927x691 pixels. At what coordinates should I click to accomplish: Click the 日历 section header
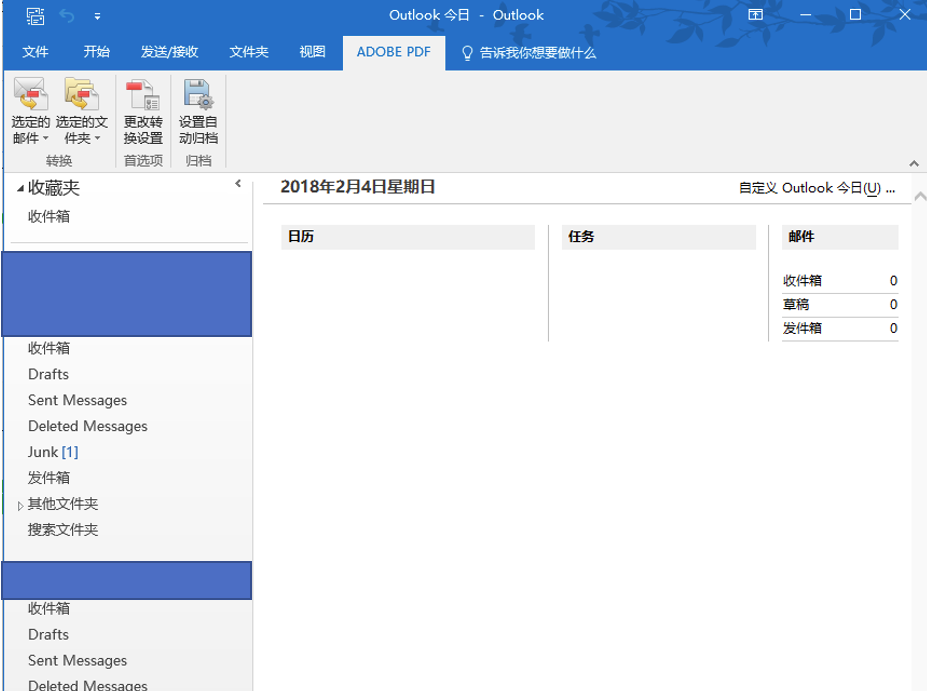pos(408,236)
